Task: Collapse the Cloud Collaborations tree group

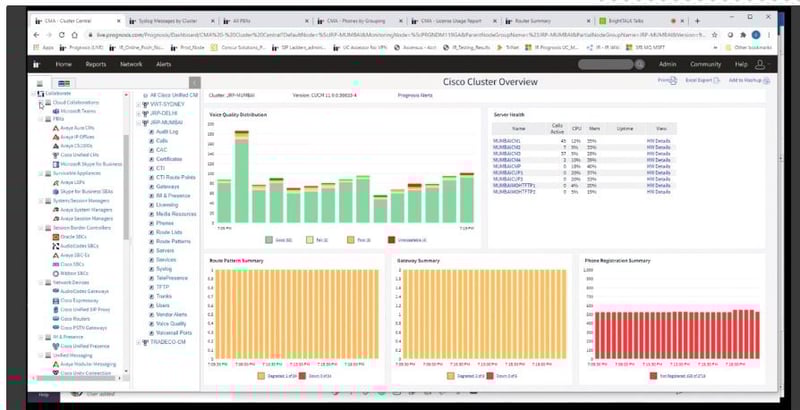Action: pyautogui.click(x=39, y=103)
